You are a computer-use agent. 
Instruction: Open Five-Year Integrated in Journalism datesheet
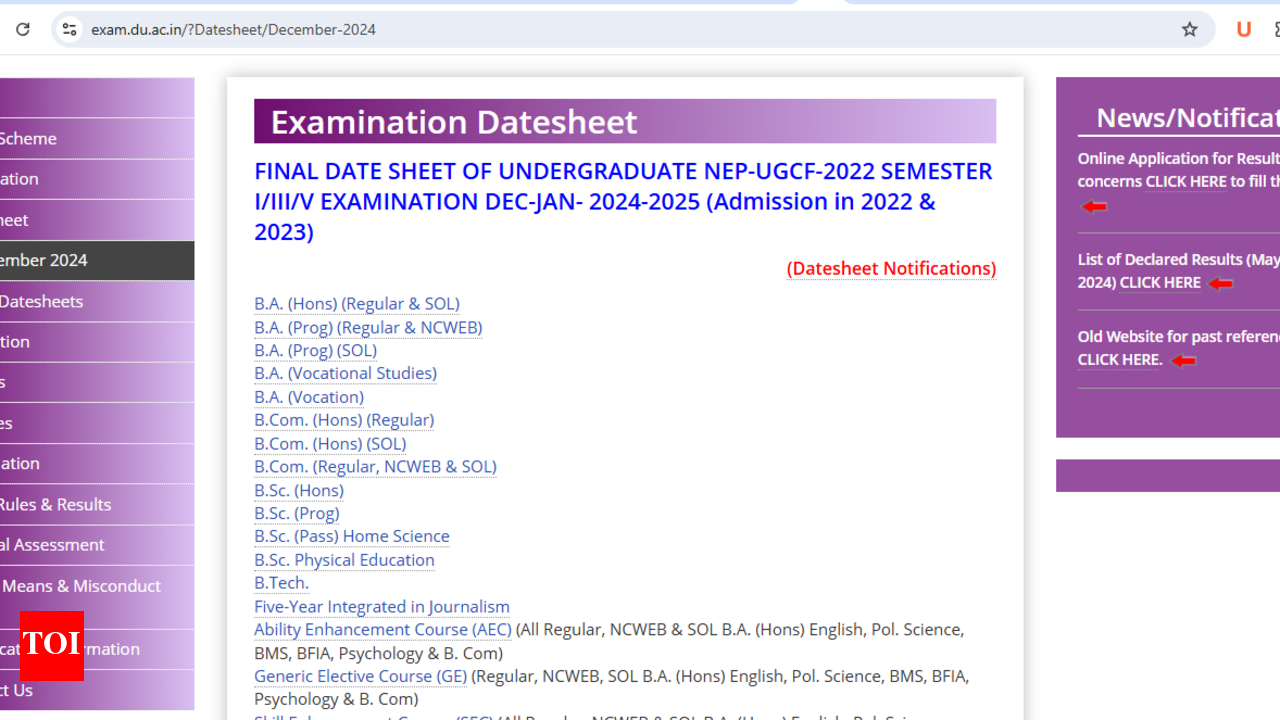click(381, 607)
